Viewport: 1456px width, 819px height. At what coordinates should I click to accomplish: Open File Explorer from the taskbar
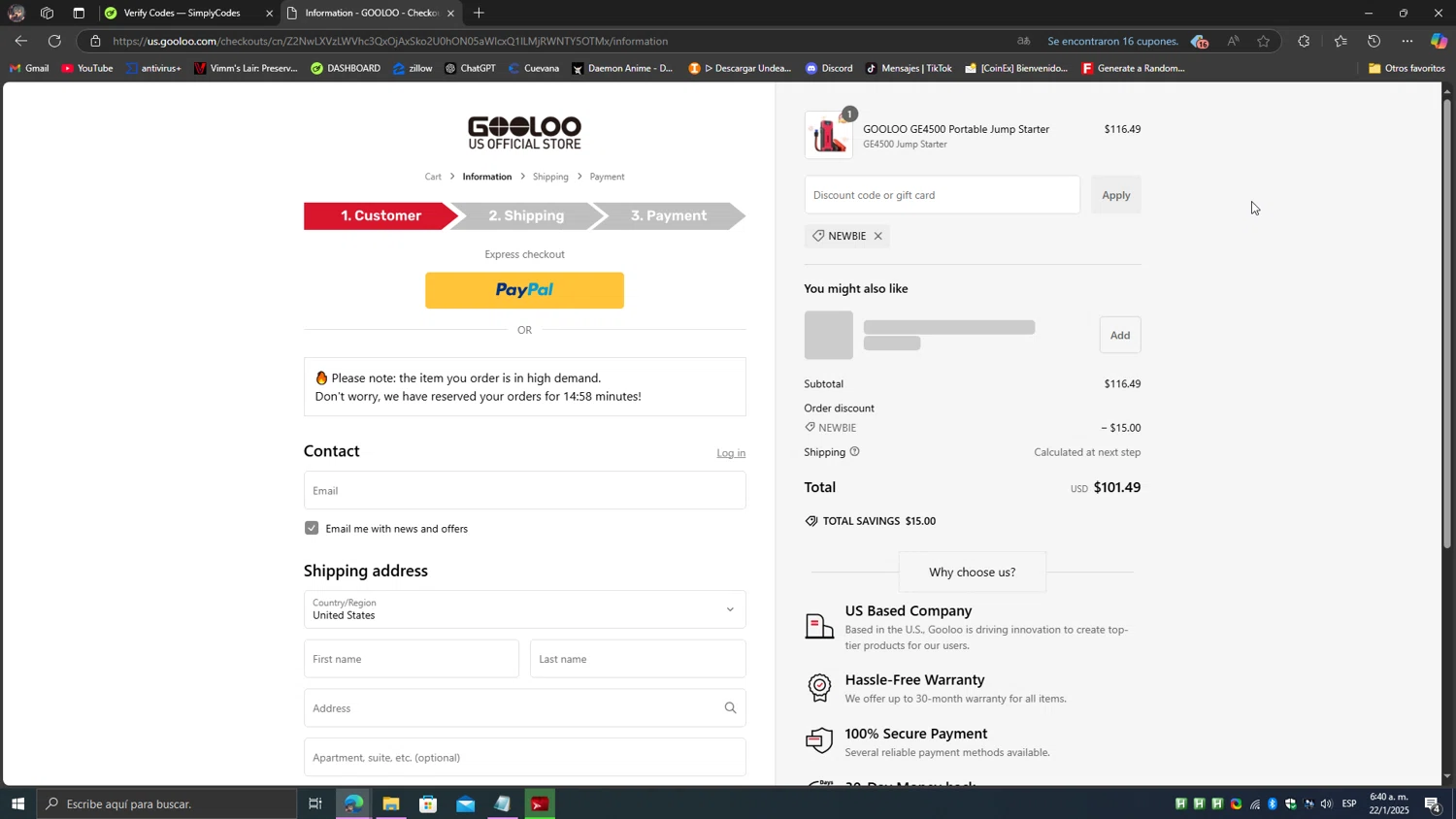click(390, 803)
